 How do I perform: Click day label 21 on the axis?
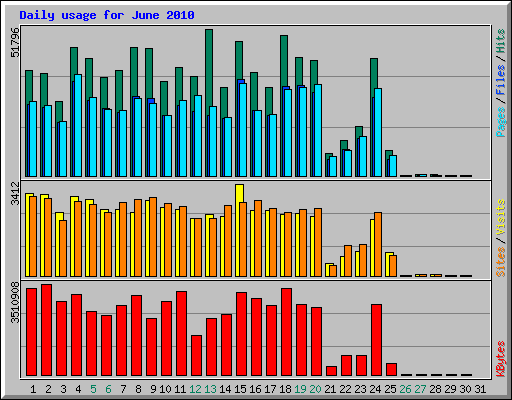[x=330, y=389]
